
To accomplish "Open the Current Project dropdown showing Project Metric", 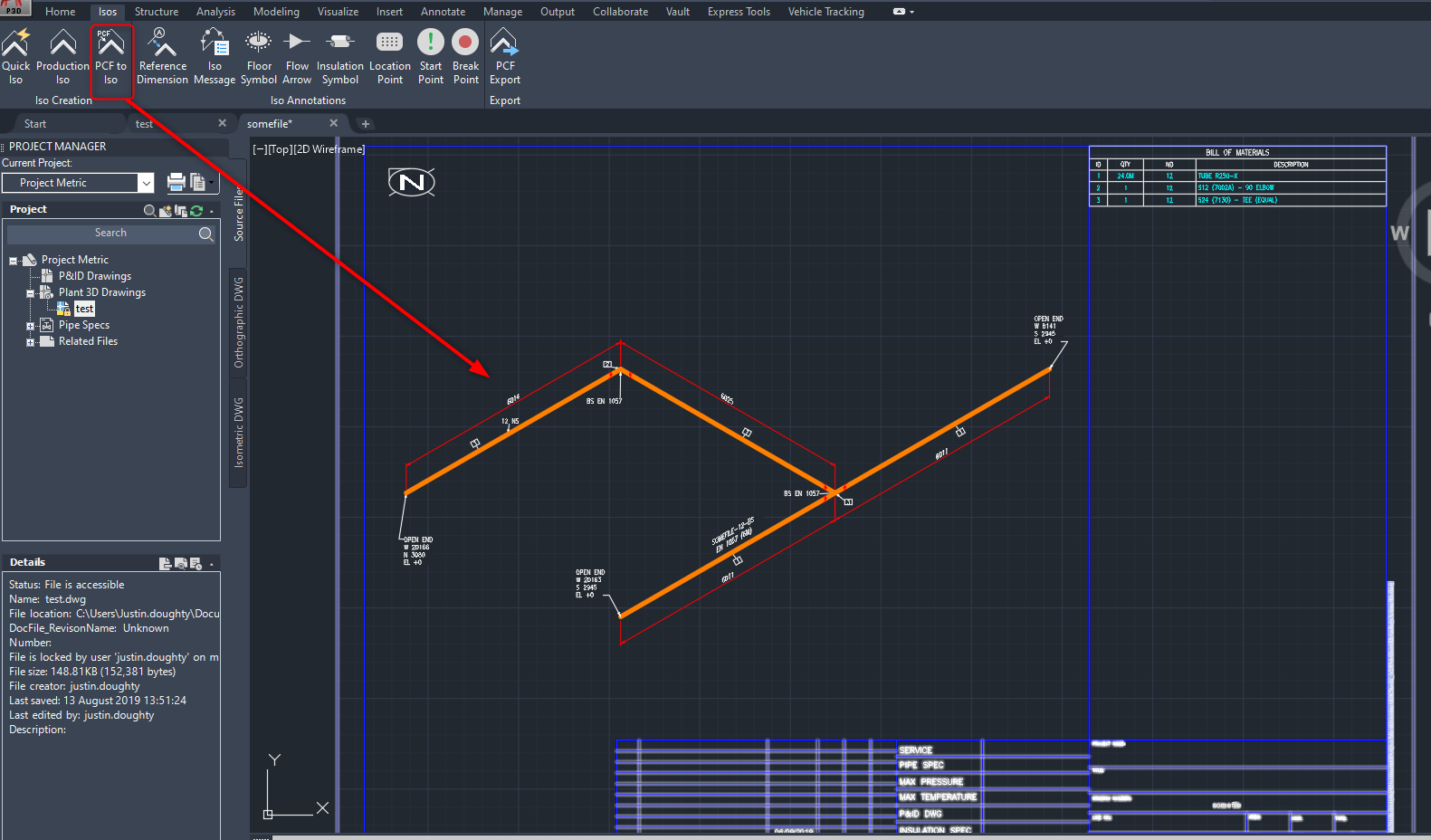I will point(78,183).
